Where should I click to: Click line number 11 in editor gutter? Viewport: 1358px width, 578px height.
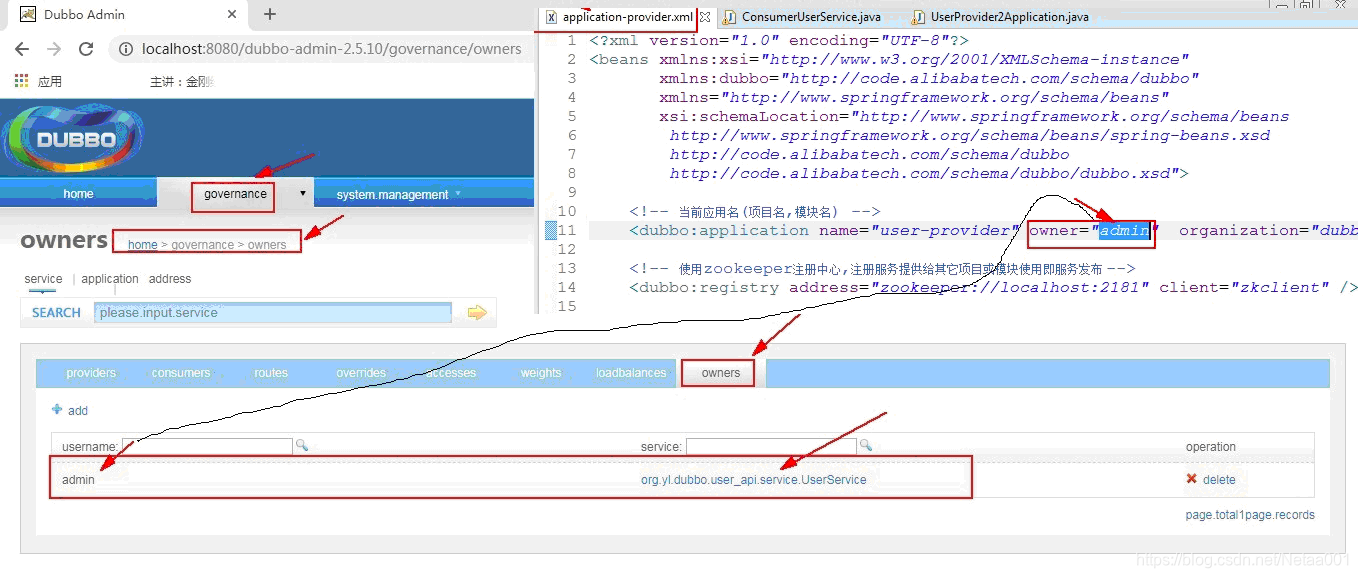pyautogui.click(x=567, y=231)
